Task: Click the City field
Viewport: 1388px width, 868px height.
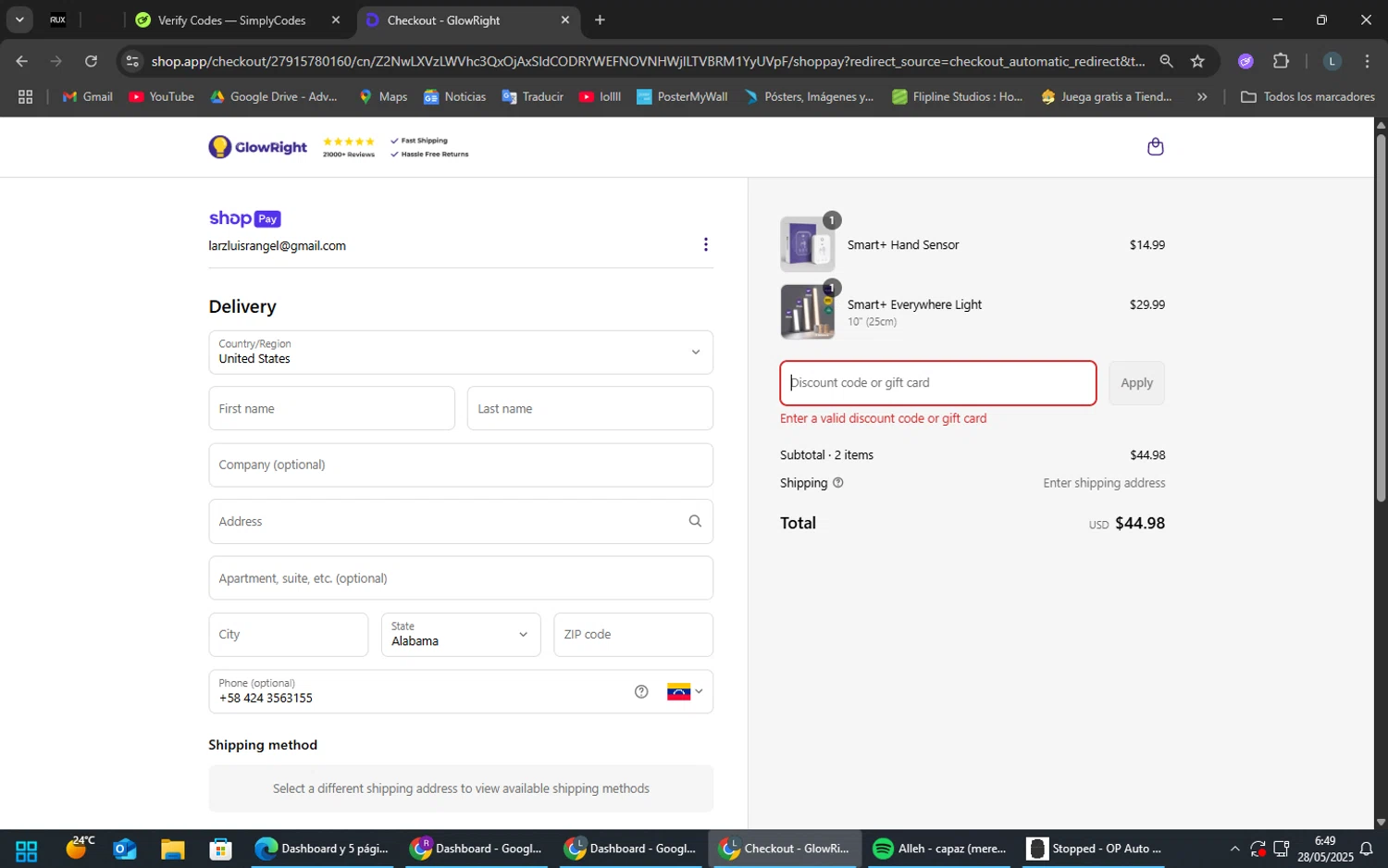Action: point(289,635)
